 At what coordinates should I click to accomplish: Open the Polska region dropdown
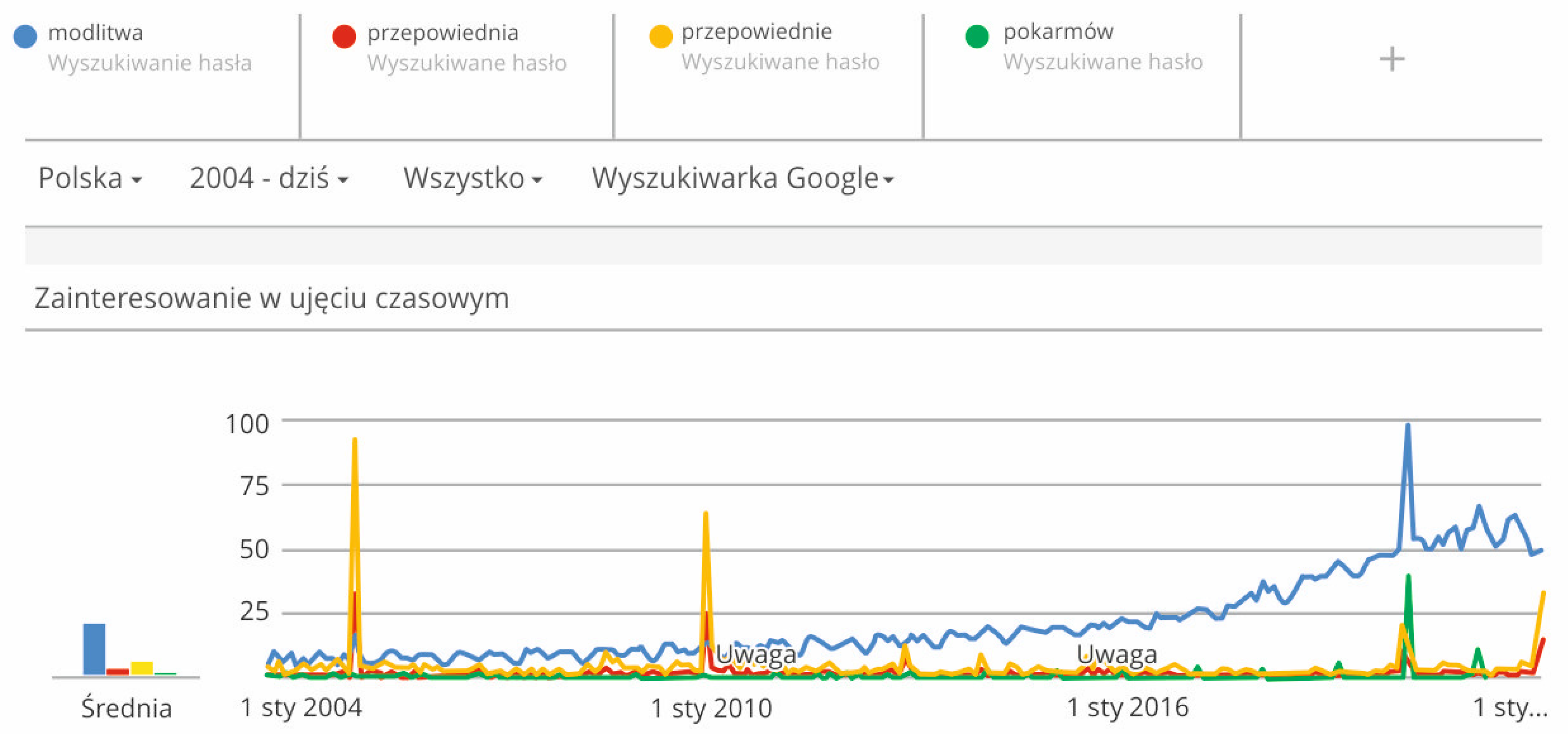tap(90, 179)
